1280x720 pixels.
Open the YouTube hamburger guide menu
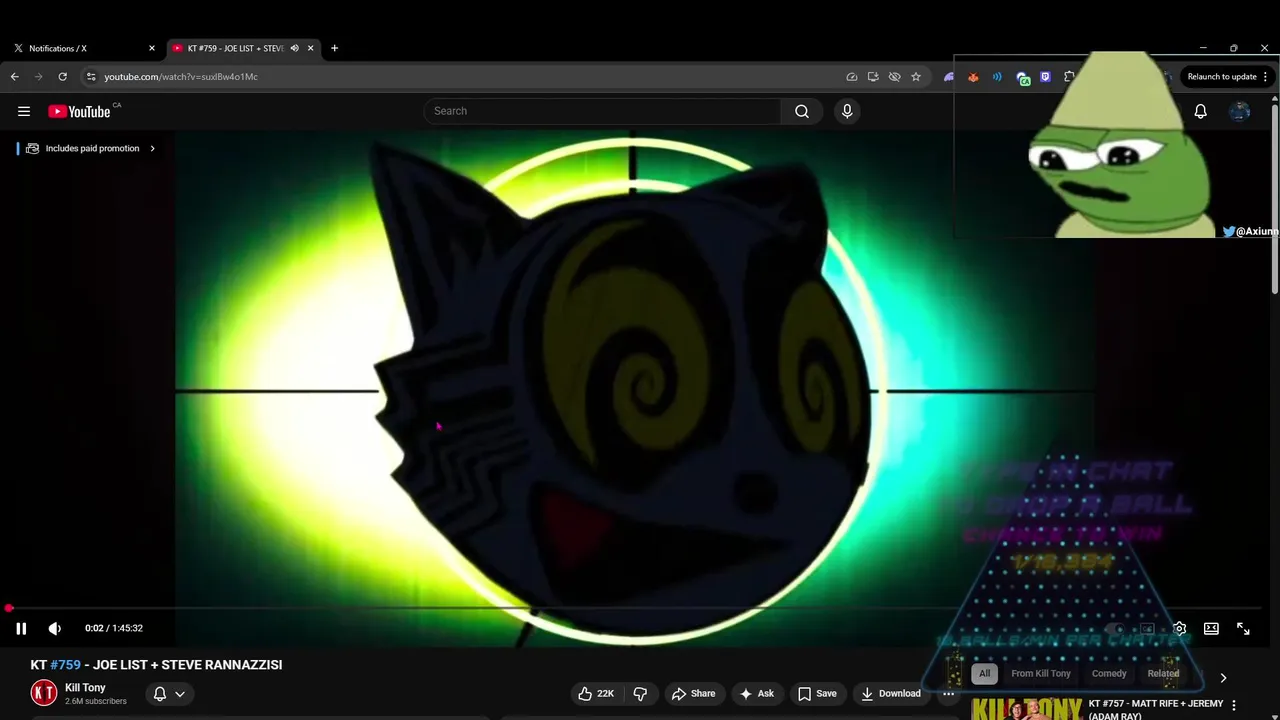click(24, 111)
